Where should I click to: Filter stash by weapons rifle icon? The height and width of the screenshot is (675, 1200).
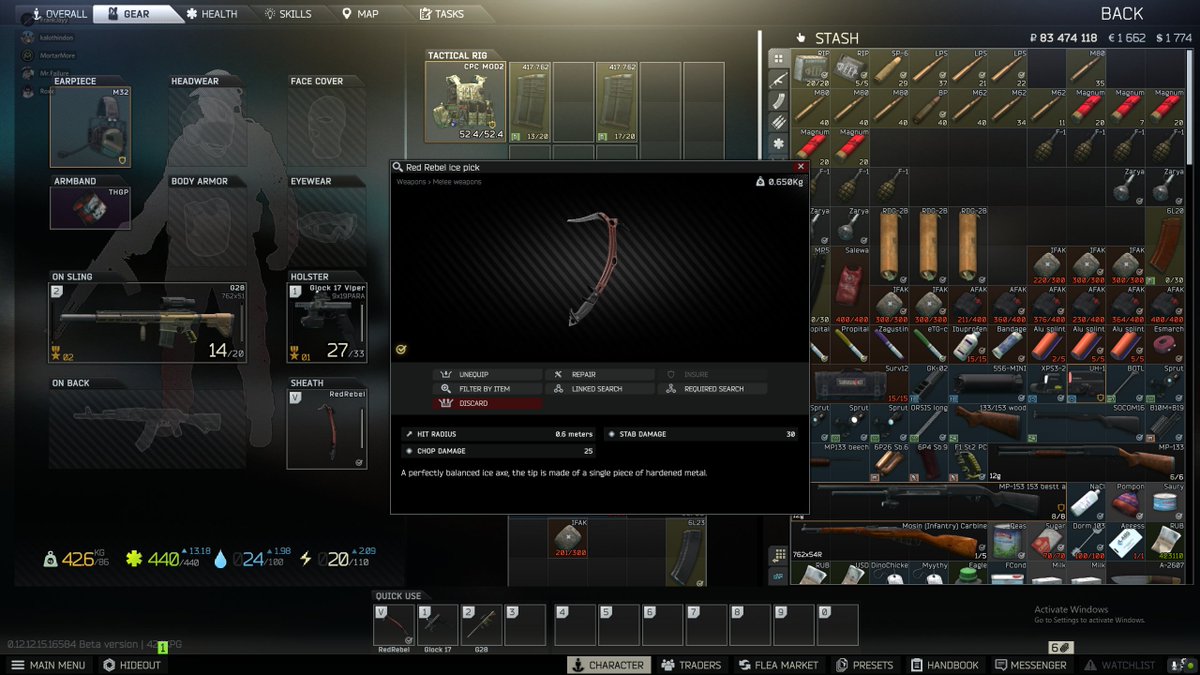[x=778, y=79]
